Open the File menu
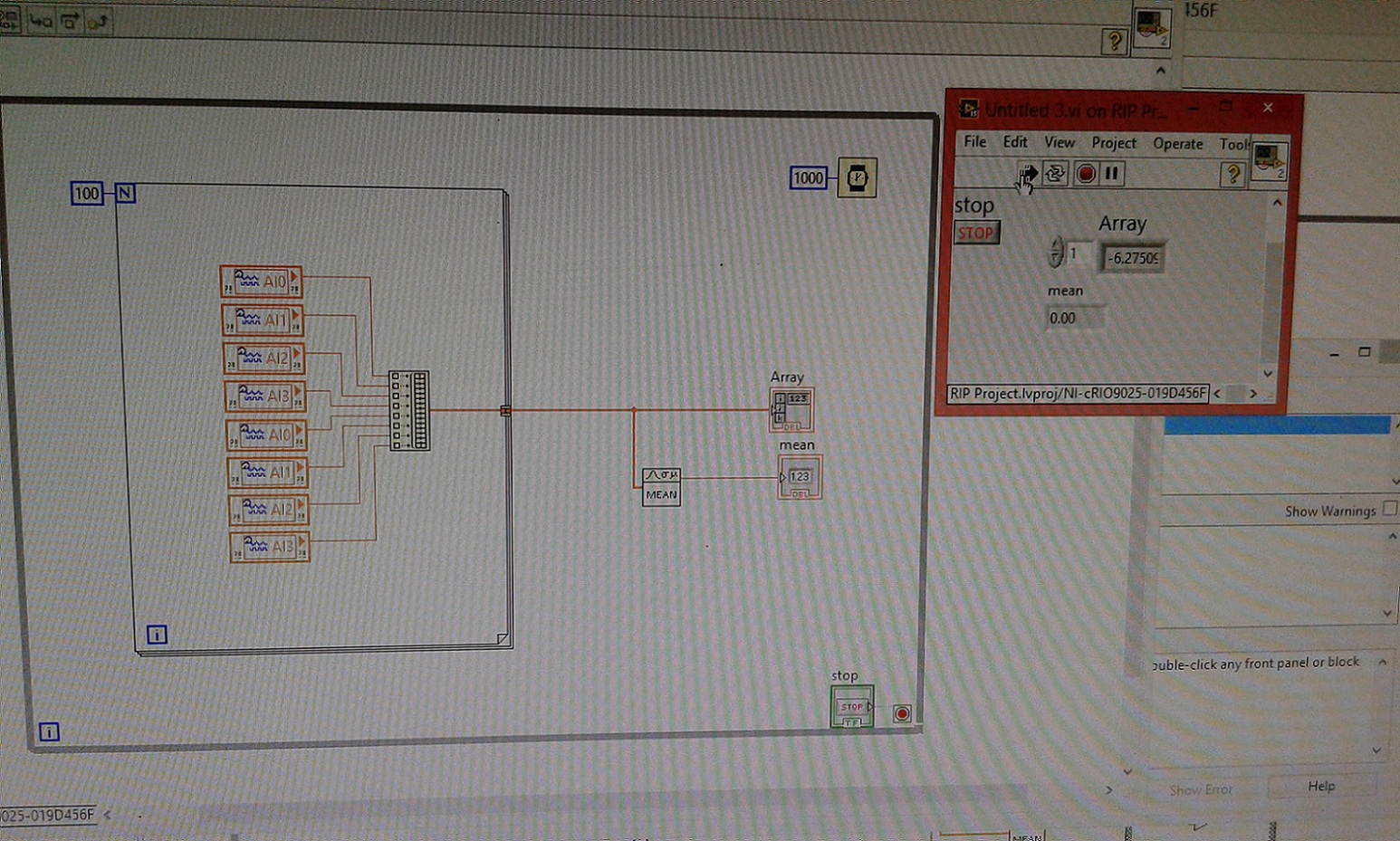Viewport: 1400px width, 841px height. tap(975, 142)
